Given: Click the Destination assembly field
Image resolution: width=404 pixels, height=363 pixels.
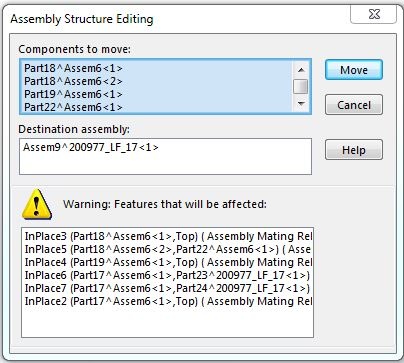Looking at the screenshot, I should tap(165, 156).
